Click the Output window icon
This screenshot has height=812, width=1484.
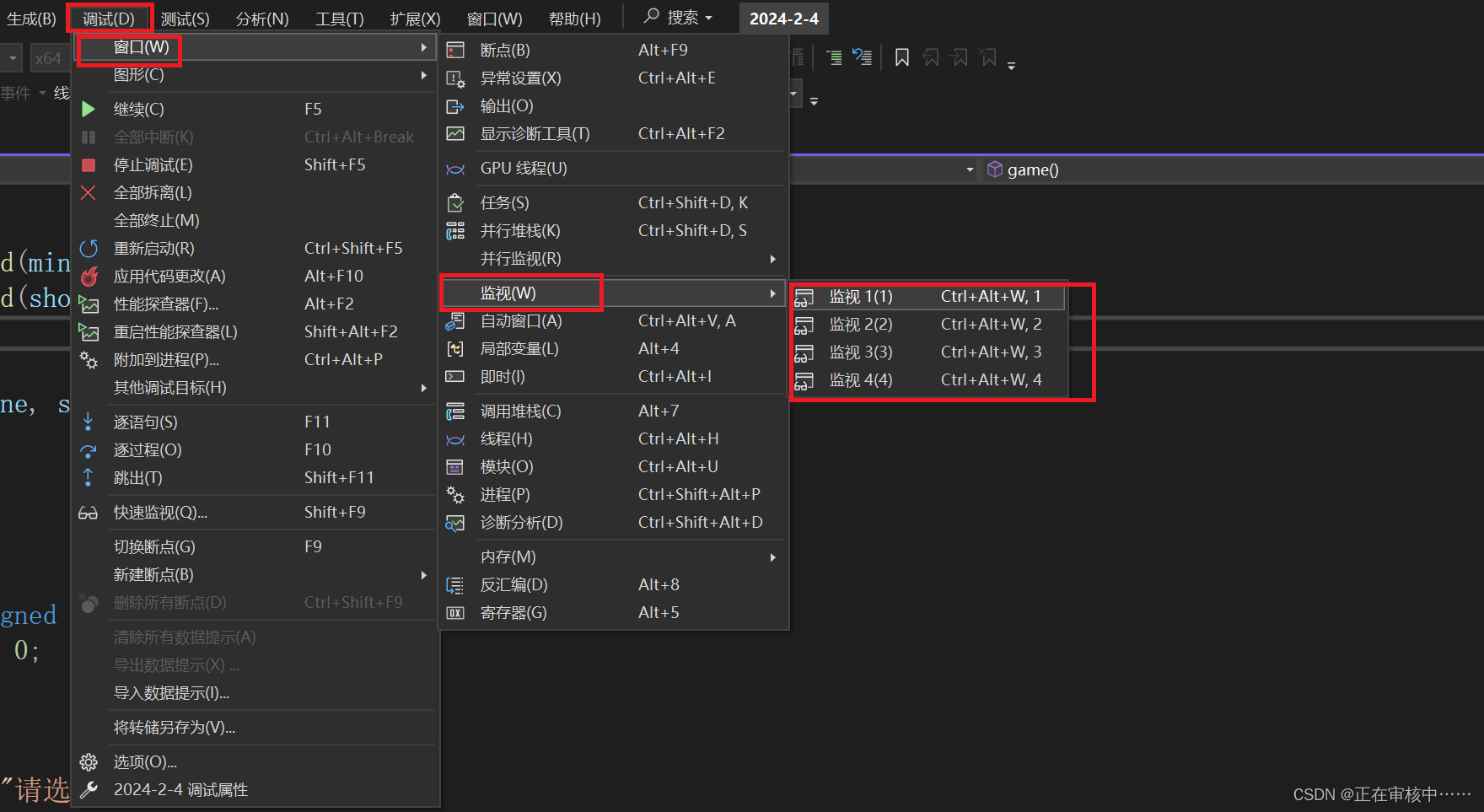(455, 106)
